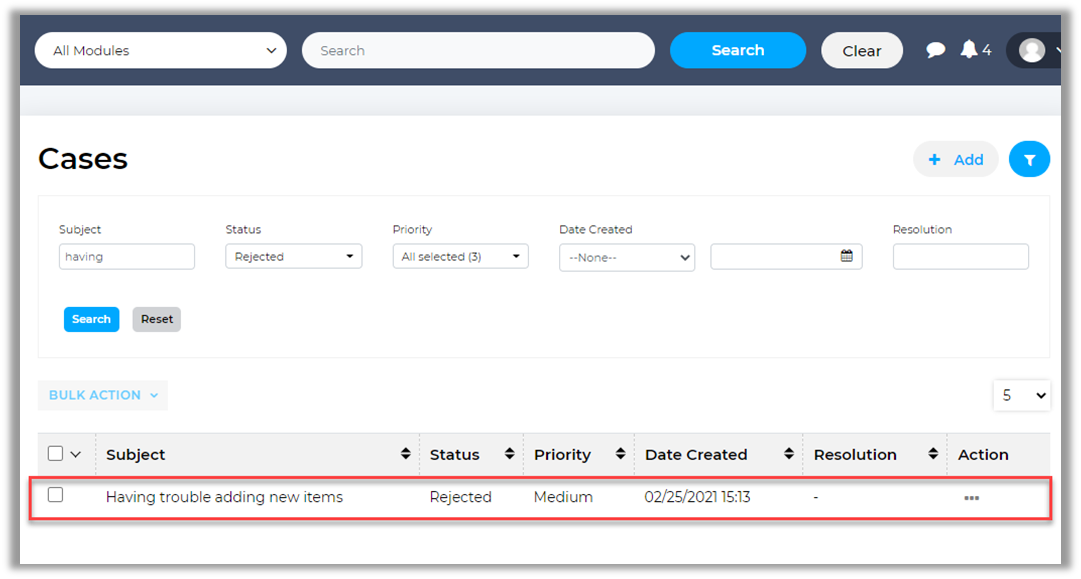Viewport: 1081px width, 579px height.
Task: Sort by Subject column arrows
Action: [405, 454]
